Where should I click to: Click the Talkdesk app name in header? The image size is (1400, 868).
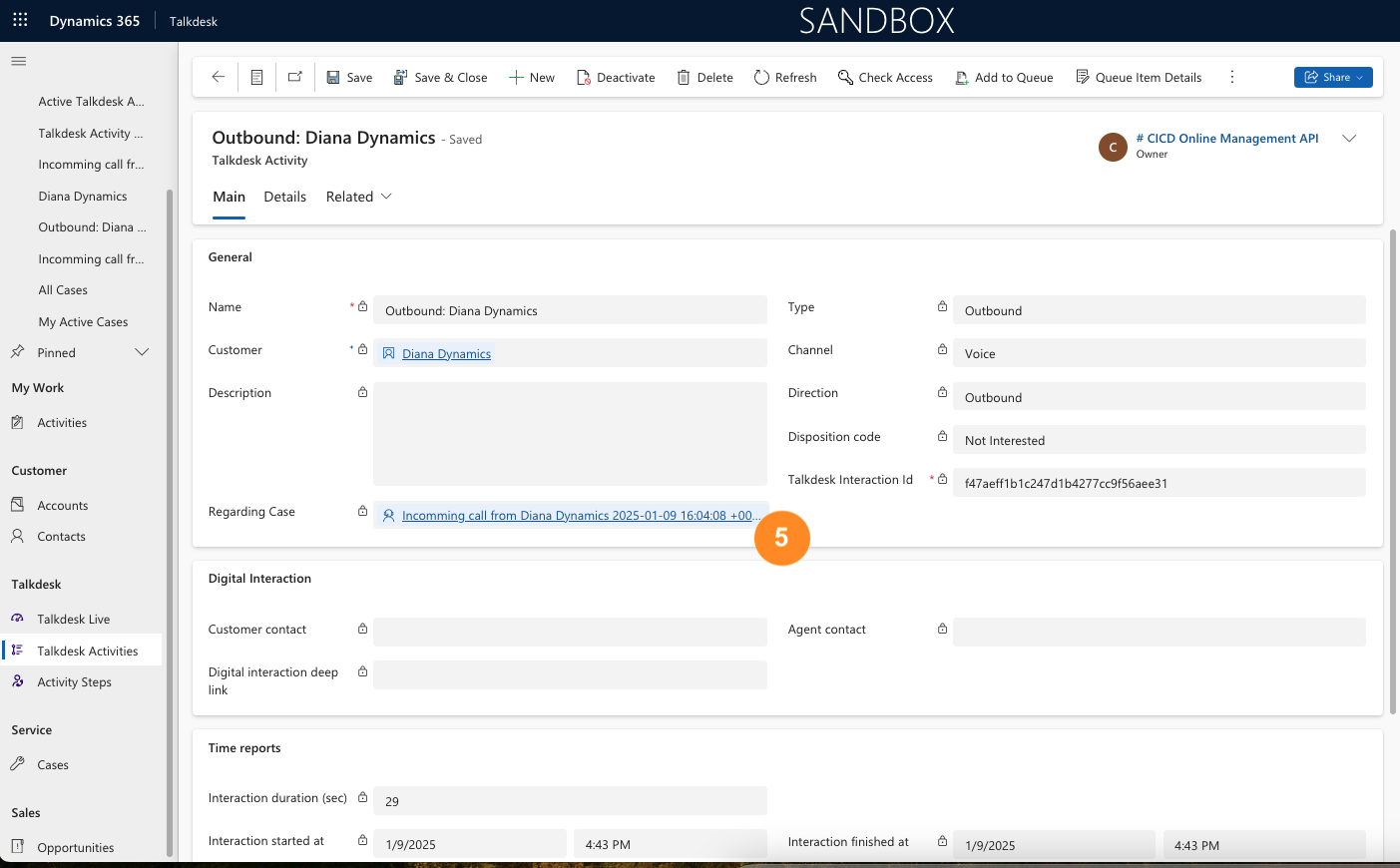[194, 21]
